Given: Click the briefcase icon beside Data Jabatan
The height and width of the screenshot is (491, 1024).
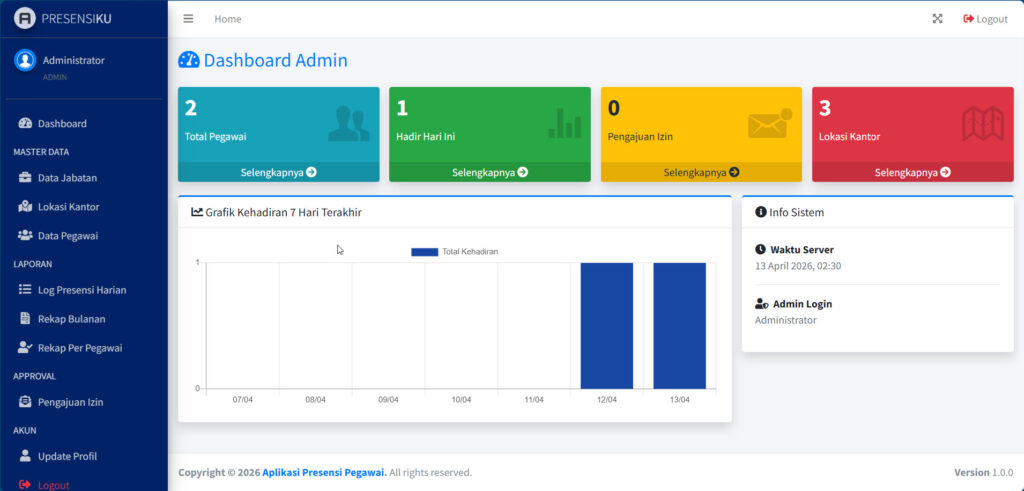Looking at the screenshot, I should tap(25, 178).
